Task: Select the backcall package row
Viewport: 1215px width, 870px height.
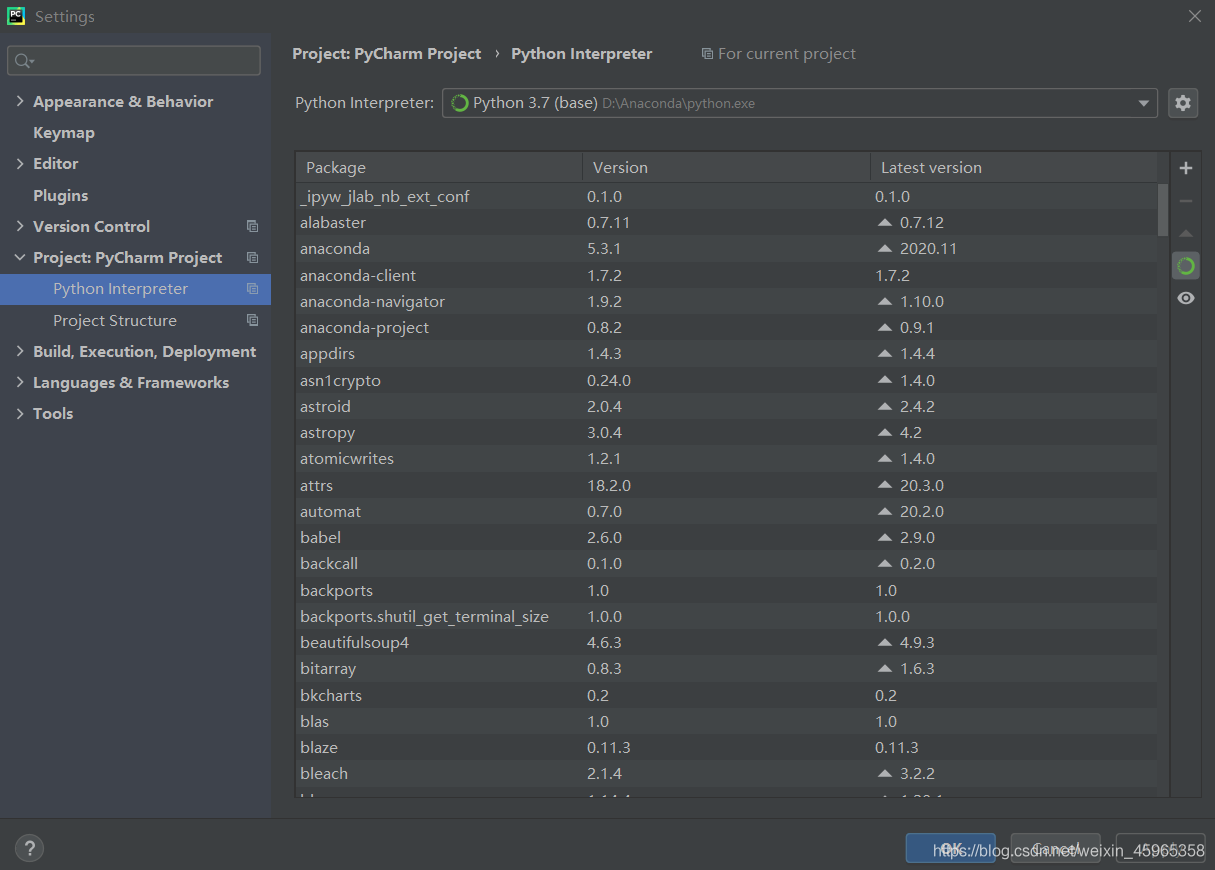Action: pos(726,564)
